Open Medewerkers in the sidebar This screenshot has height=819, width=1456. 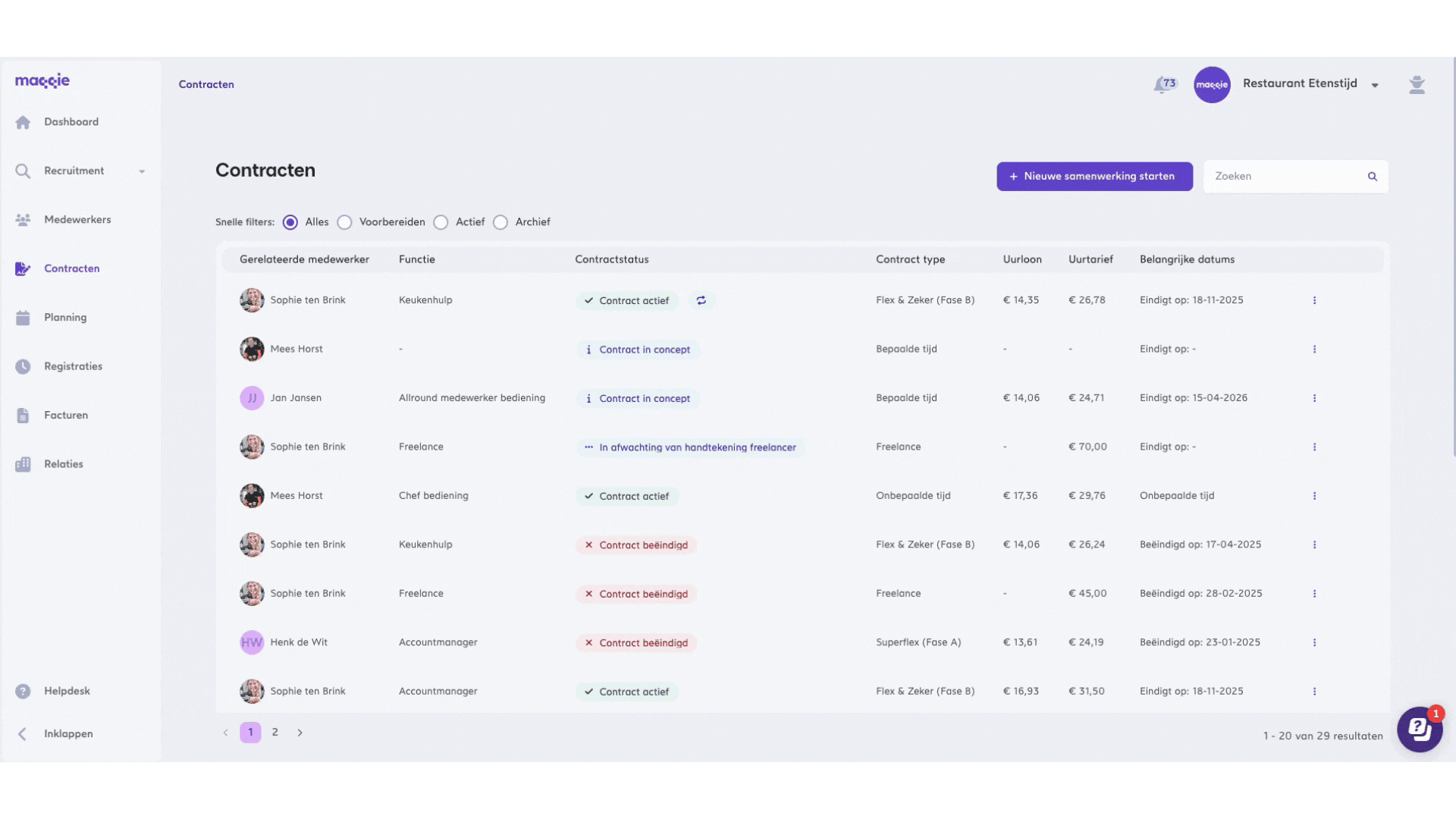(x=77, y=220)
